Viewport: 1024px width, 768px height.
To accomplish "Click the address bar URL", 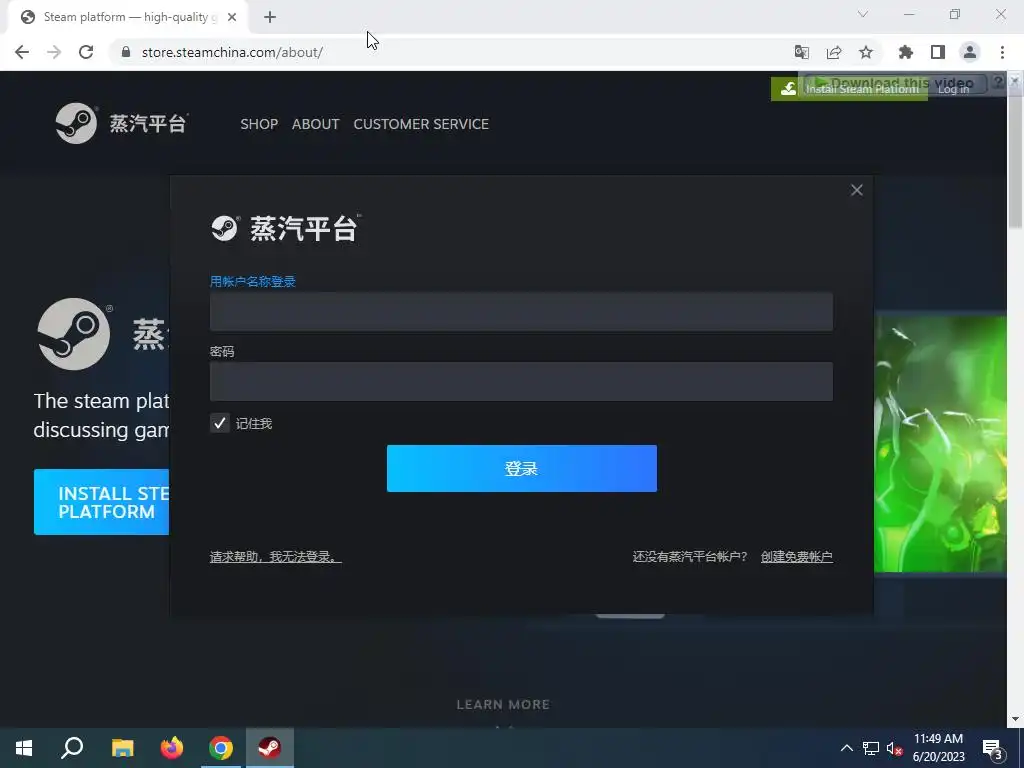I will 232,52.
